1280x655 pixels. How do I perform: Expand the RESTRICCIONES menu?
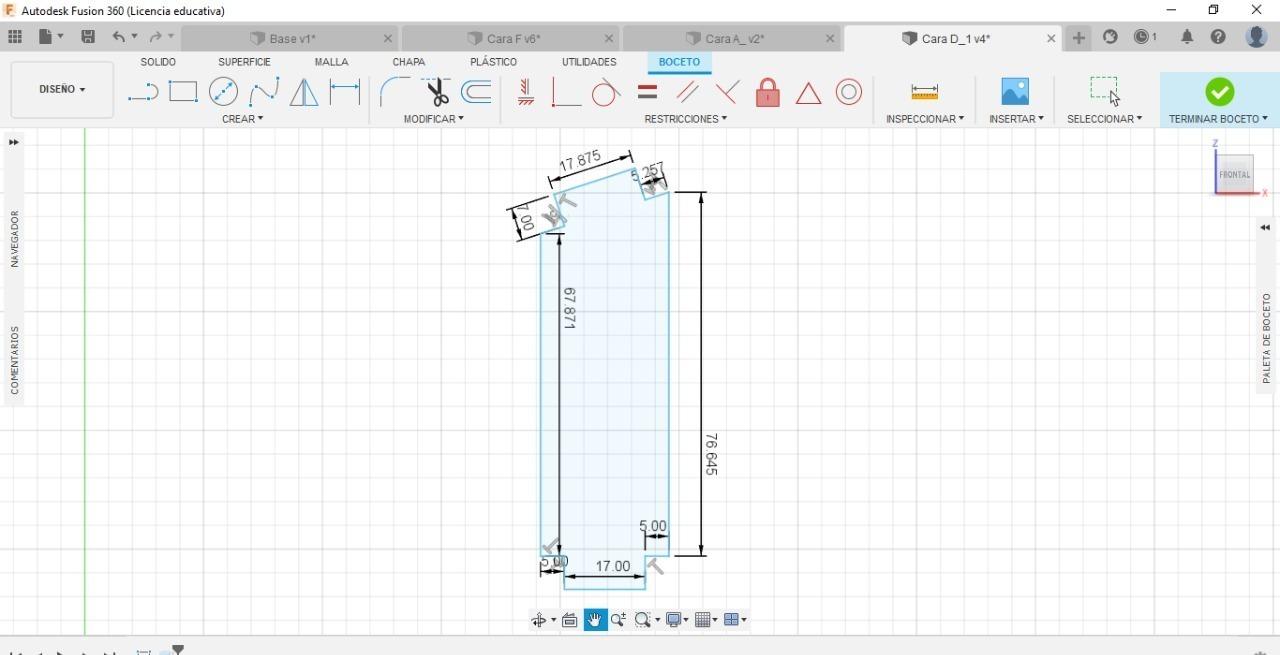(x=686, y=119)
